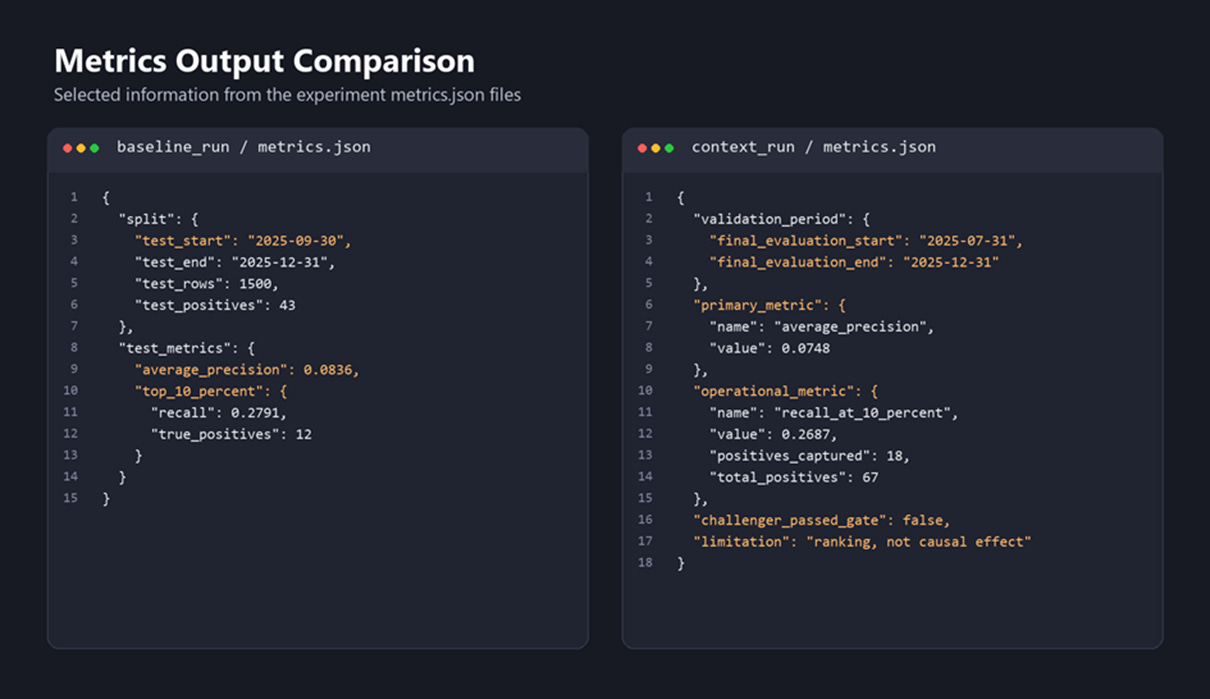Select the "baseline_run / metrics.json" panel title

(244, 147)
